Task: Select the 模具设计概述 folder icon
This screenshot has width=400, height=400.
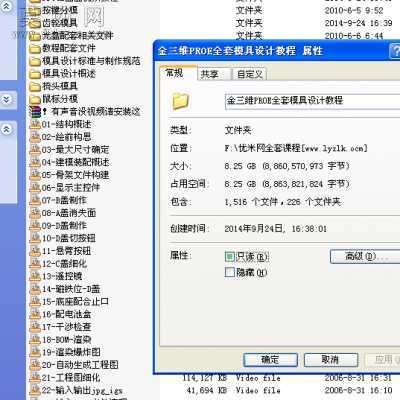Action: [35, 74]
